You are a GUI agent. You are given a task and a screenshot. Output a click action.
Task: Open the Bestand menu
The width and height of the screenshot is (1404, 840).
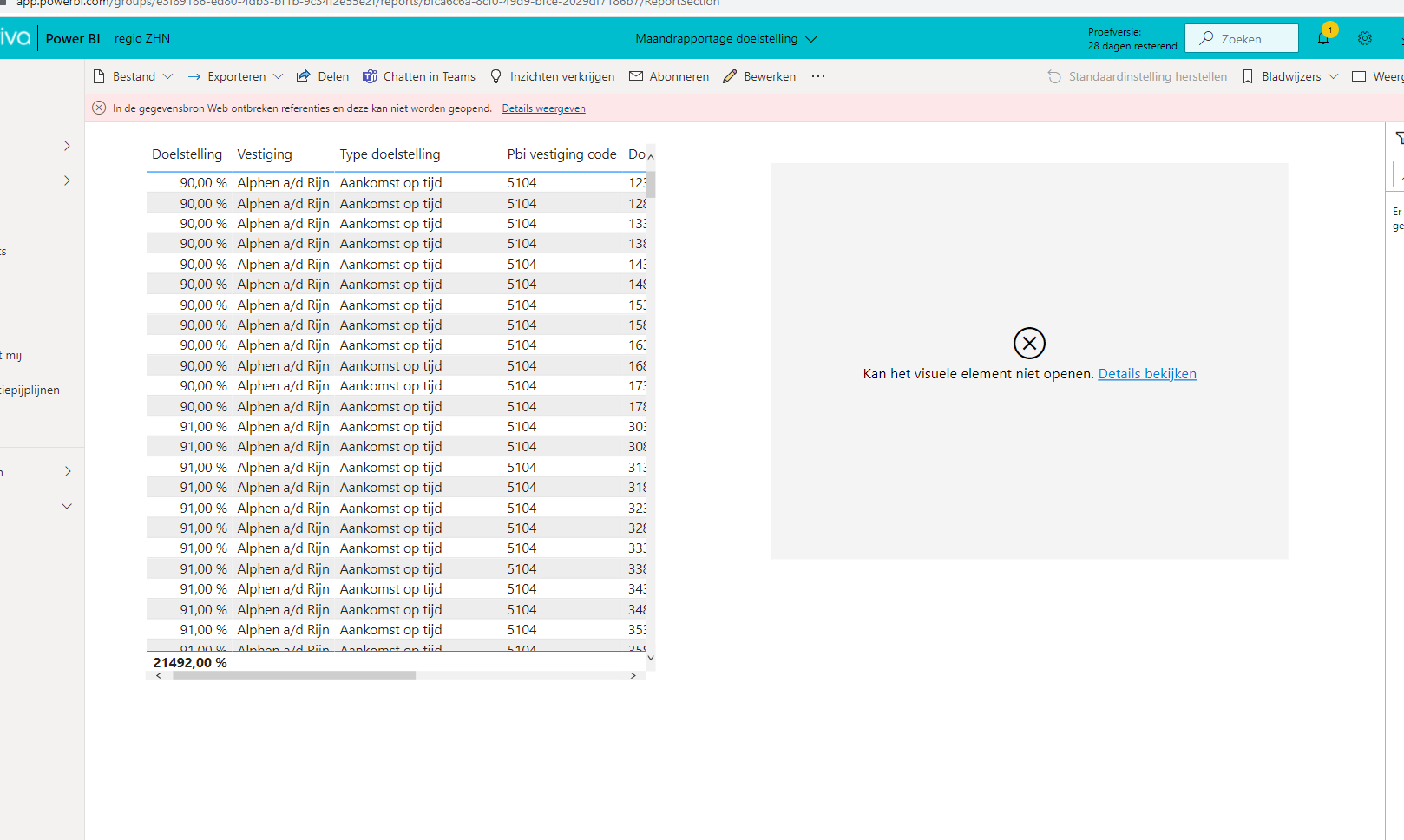pyautogui.click(x=133, y=76)
